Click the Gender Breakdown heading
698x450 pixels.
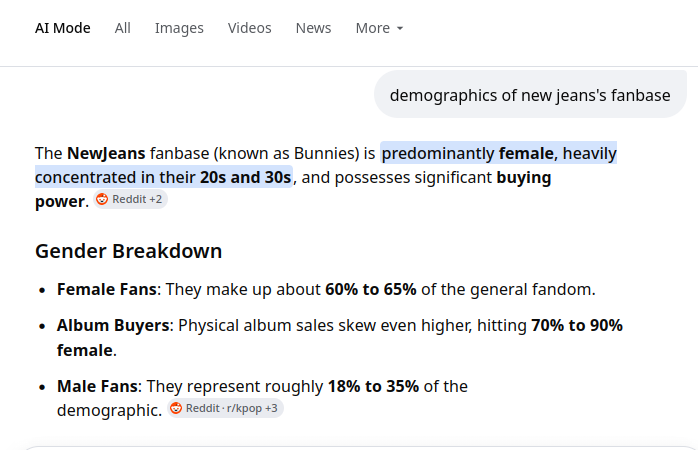pos(129,251)
